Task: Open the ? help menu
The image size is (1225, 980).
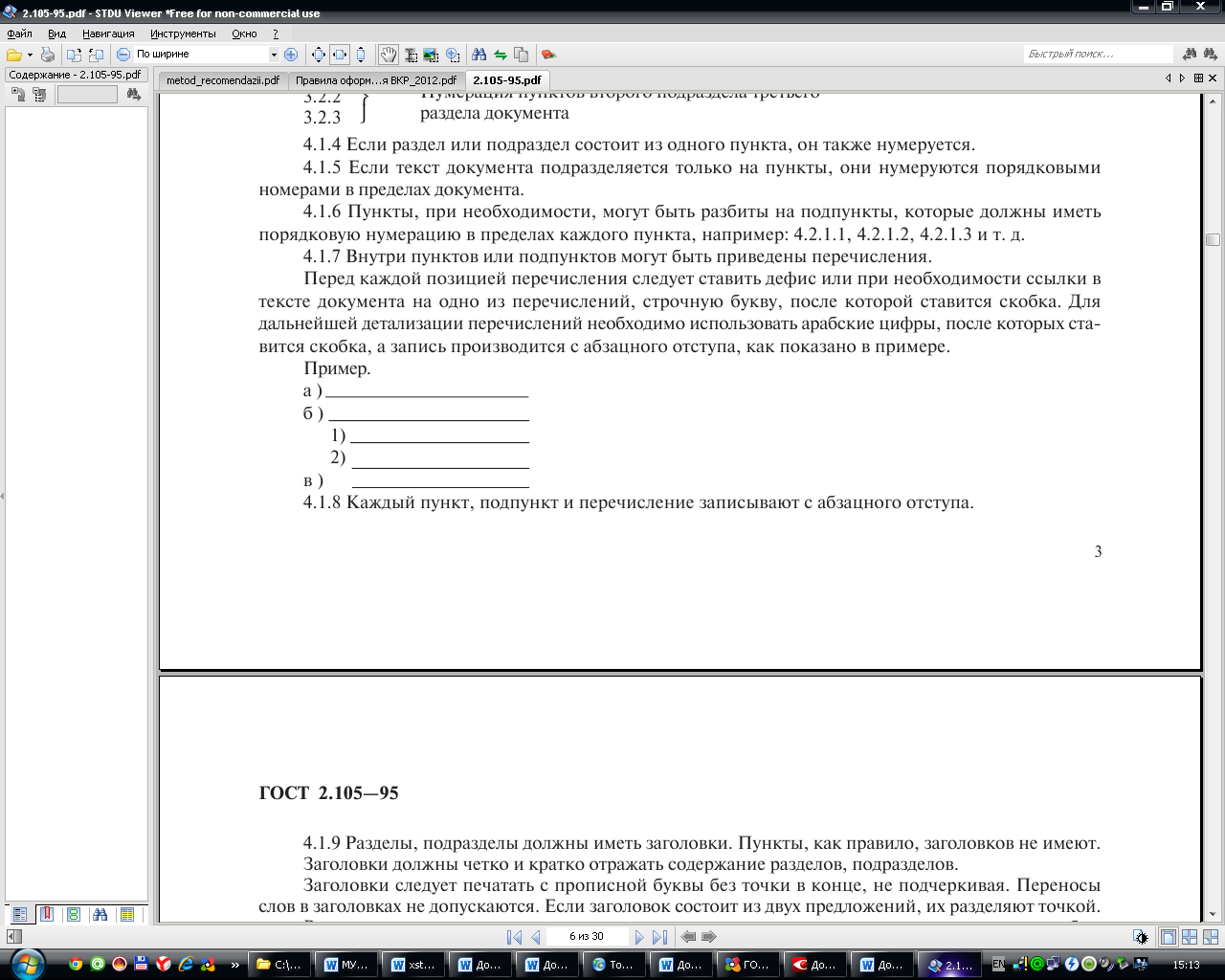Action: (x=276, y=33)
